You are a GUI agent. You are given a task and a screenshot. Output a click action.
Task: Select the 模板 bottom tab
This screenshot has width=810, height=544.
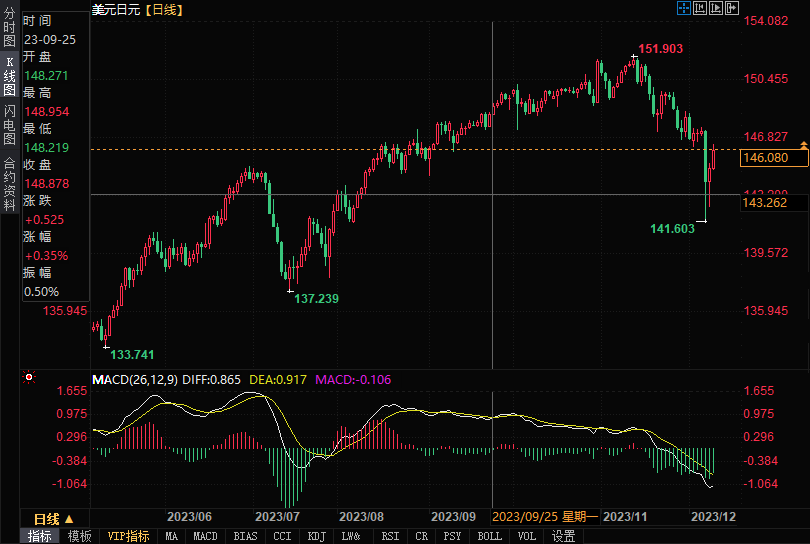point(79,536)
